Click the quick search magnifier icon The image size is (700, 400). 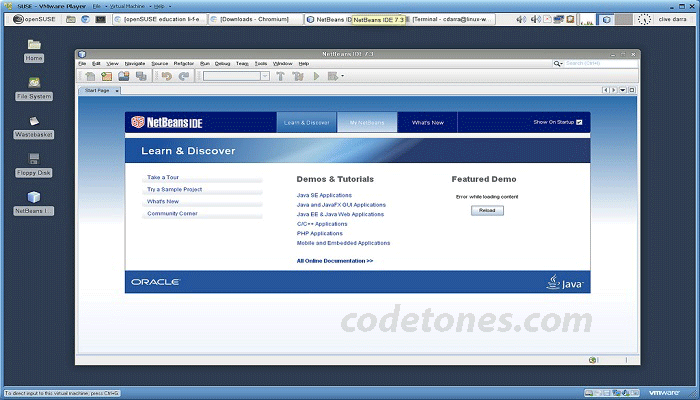point(558,64)
